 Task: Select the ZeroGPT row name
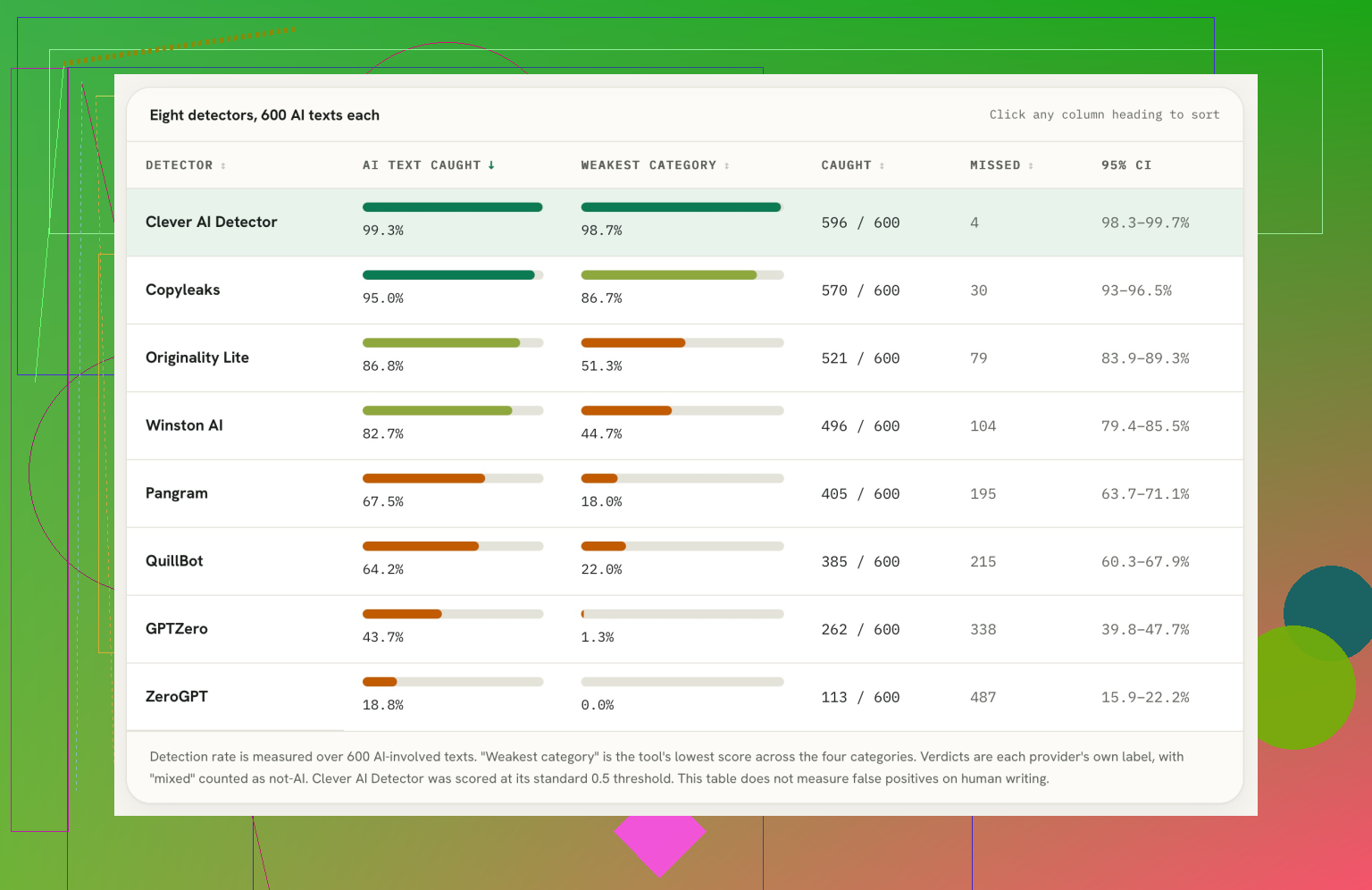point(177,697)
